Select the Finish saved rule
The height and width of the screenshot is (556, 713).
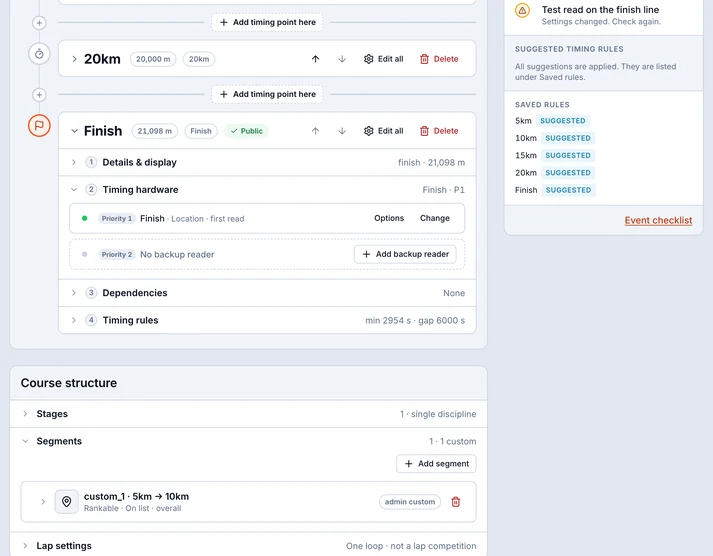(x=526, y=190)
